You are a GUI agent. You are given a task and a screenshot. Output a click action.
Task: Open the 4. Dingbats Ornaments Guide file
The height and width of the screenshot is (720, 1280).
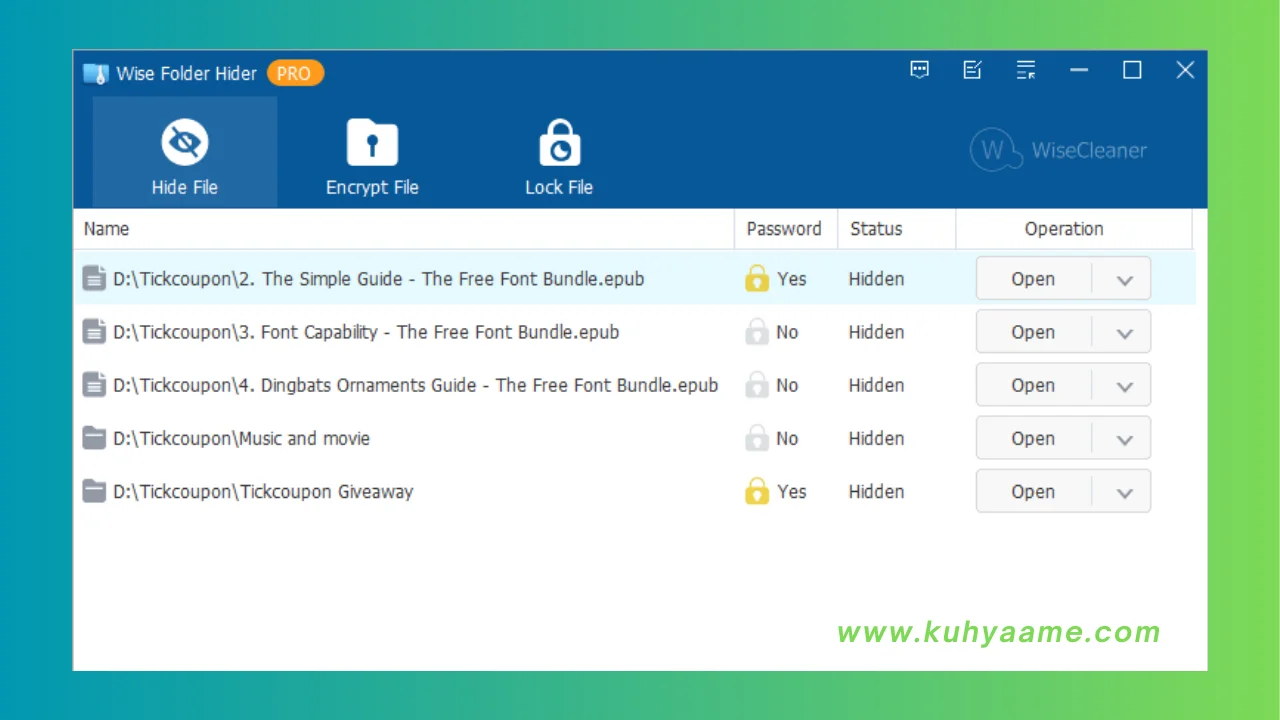1033,385
